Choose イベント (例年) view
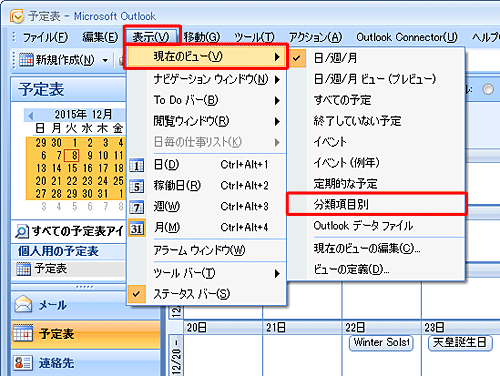This screenshot has height=376, width=500. point(377,163)
